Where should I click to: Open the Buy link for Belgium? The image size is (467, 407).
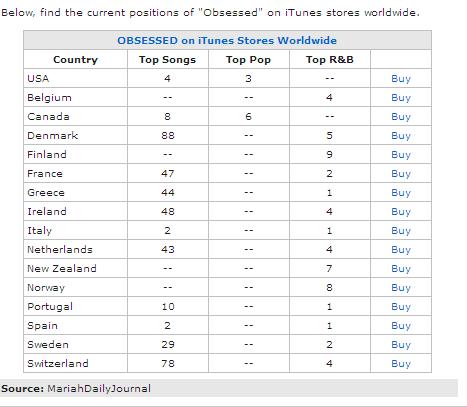click(401, 98)
